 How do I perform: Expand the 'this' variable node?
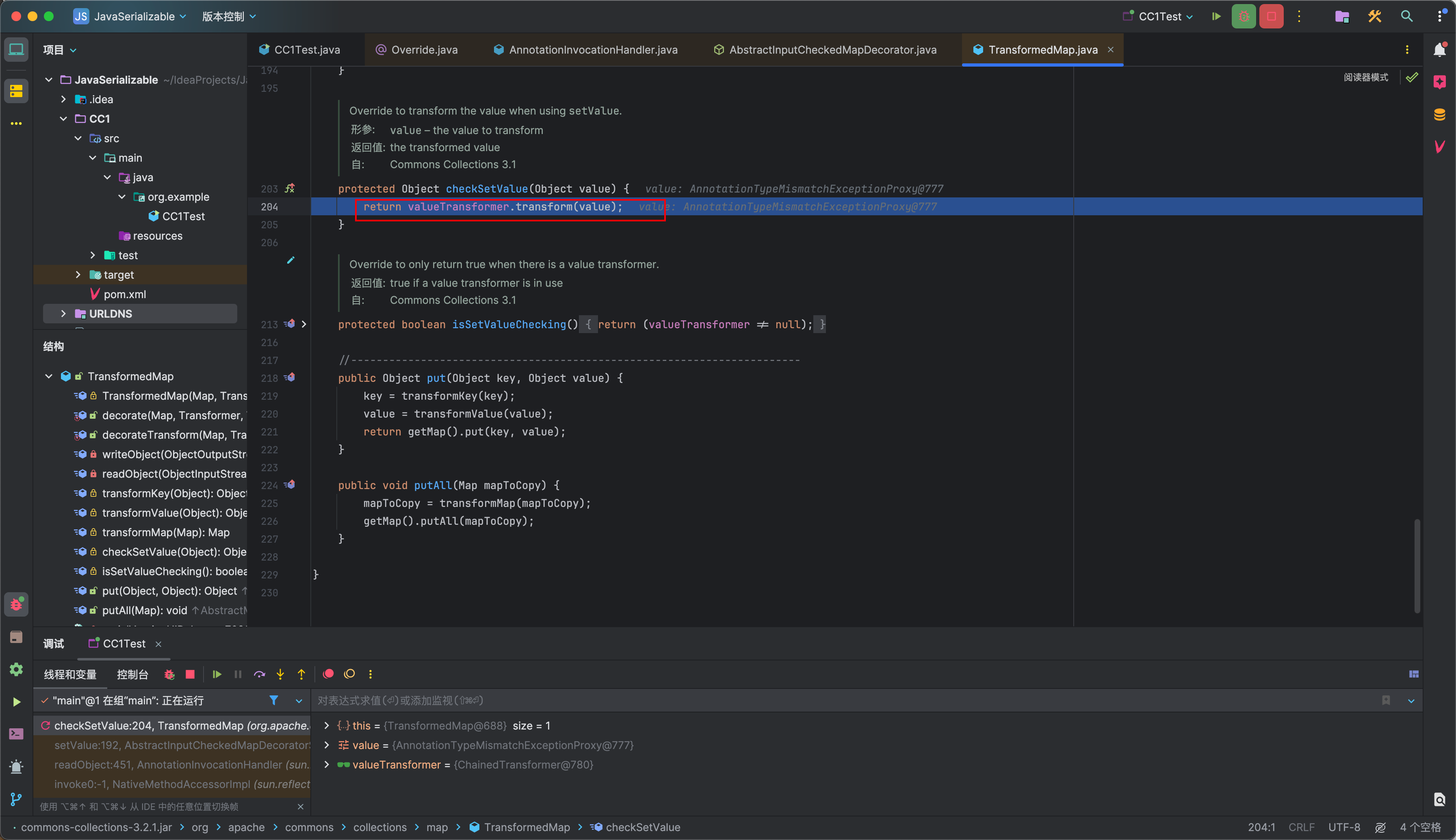(x=327, y=726)
